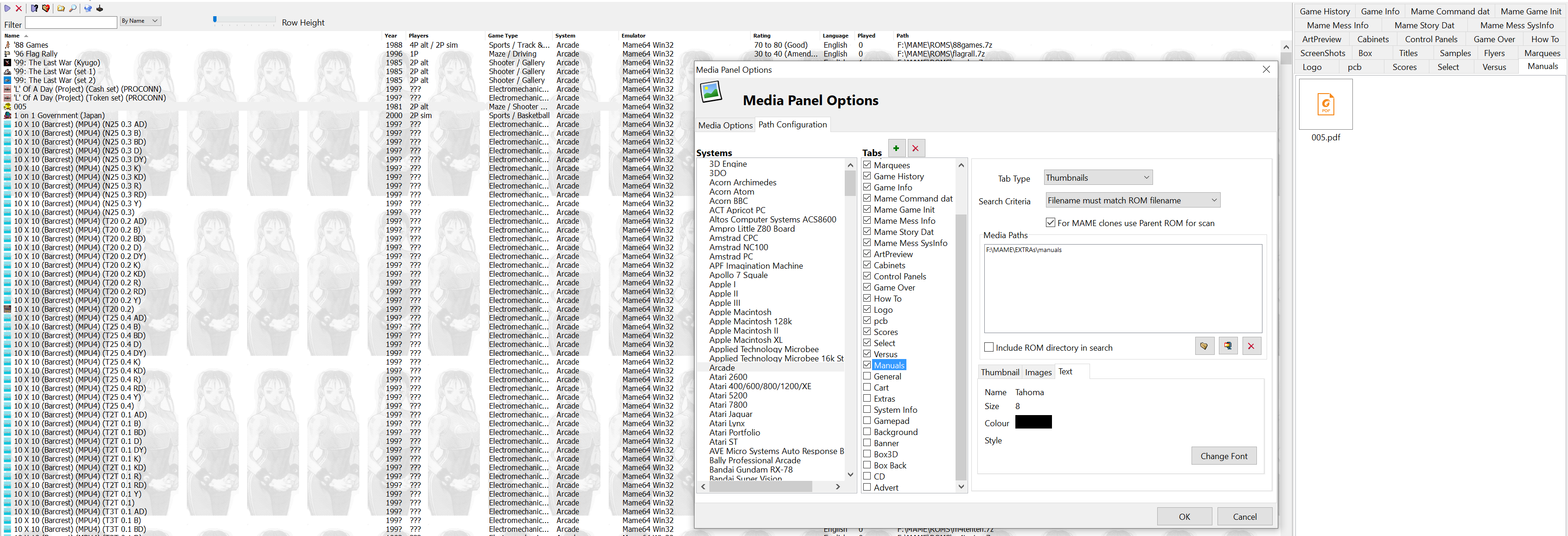The height and width of the screenshot is (536, 1568).
Task: Click the icon beside '96 Flag Rally row
Action: coord(7,54)
